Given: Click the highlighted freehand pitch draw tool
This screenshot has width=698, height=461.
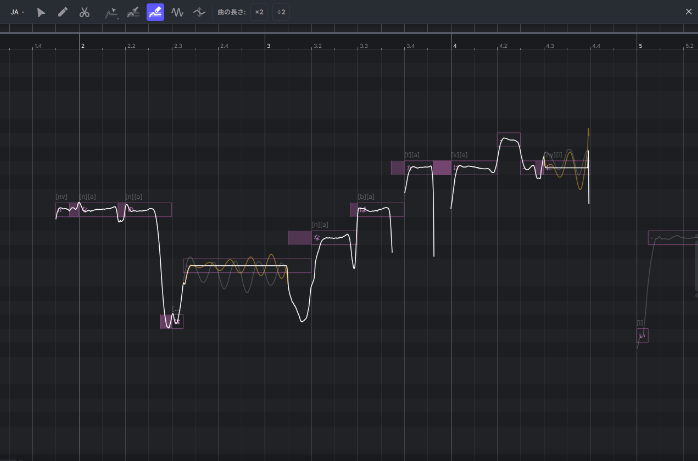Looking at the screenshot, I should (x=155, y=12).
